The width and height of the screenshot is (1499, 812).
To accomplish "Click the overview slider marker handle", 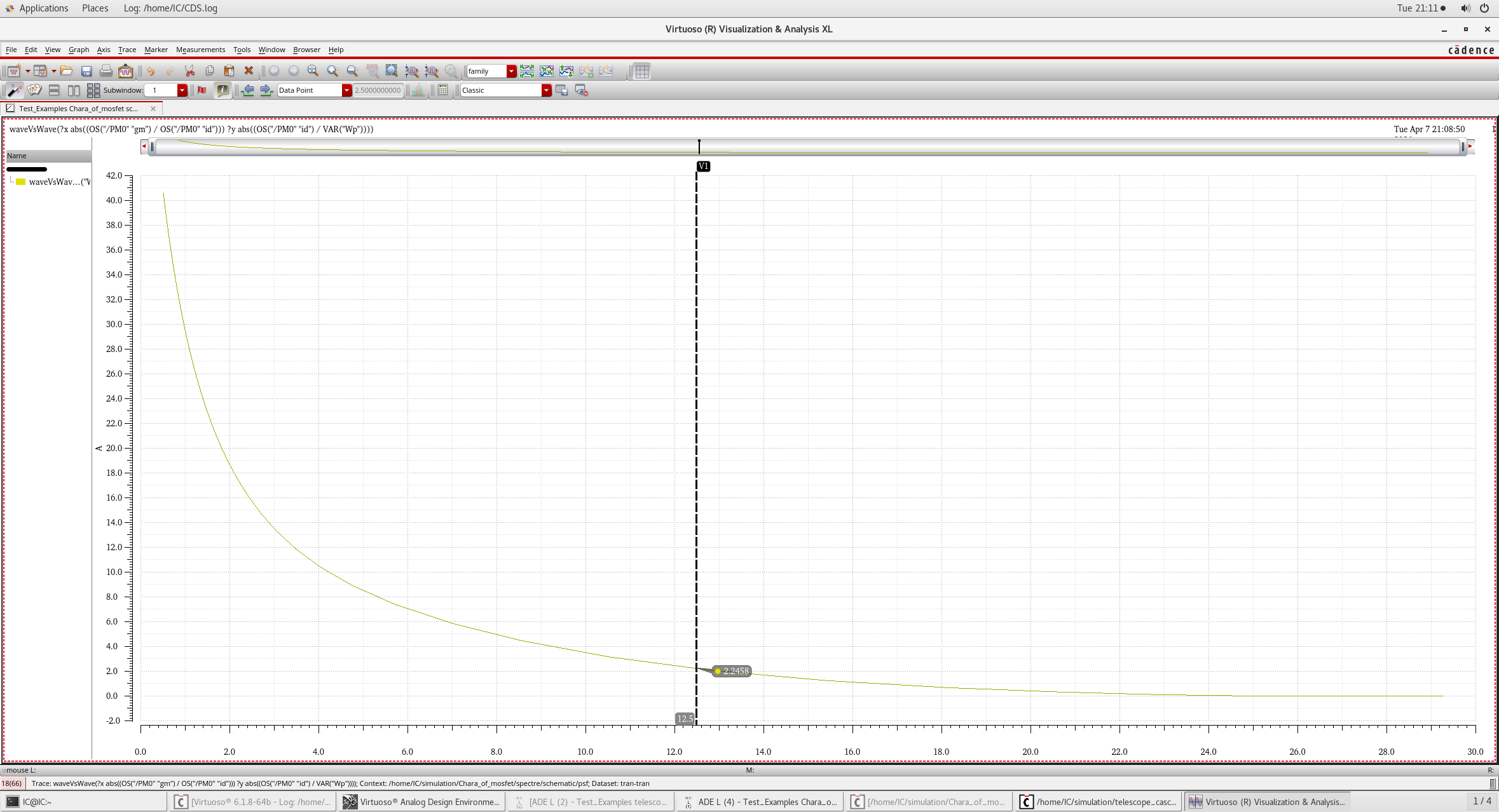I will (x=699, y=146).
